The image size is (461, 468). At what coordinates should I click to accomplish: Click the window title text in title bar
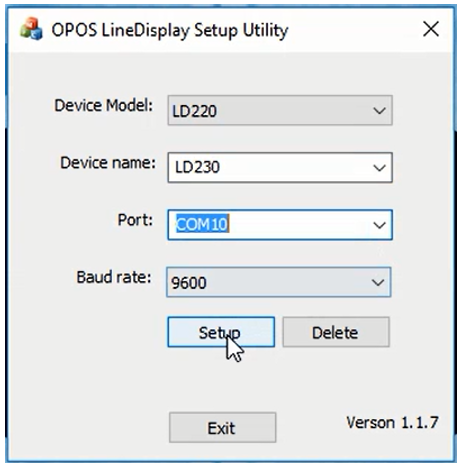pos(170,30)
